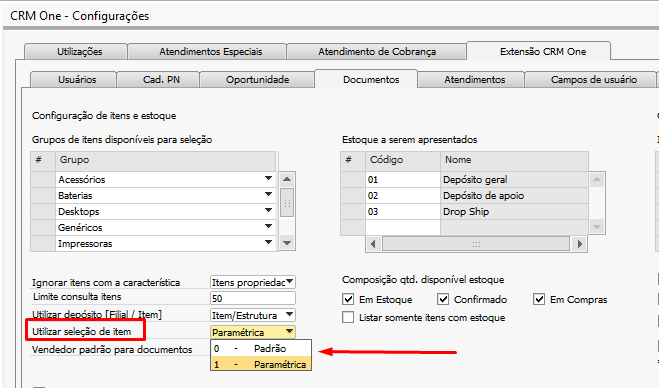Go to the Usuários sub-tab
659x388 pixels.
coord(74,79)
